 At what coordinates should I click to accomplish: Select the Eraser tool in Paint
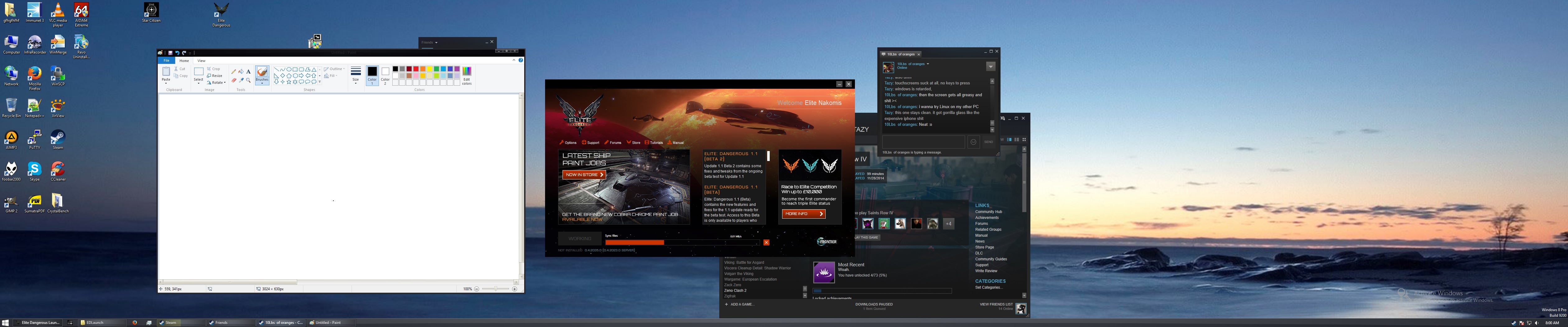pos(234,80)
